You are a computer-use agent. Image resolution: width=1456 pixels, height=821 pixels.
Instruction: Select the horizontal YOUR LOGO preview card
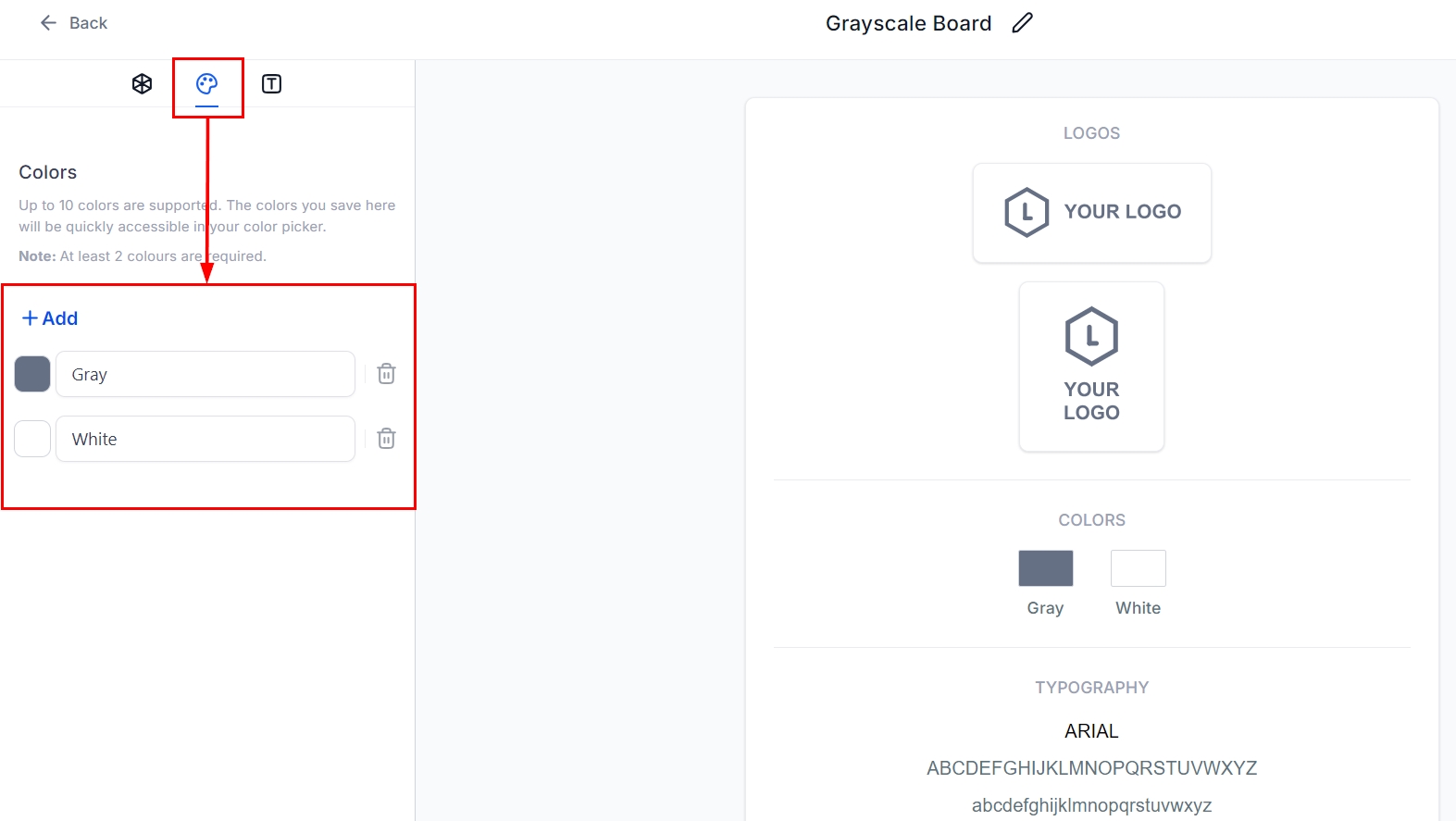1091,213
